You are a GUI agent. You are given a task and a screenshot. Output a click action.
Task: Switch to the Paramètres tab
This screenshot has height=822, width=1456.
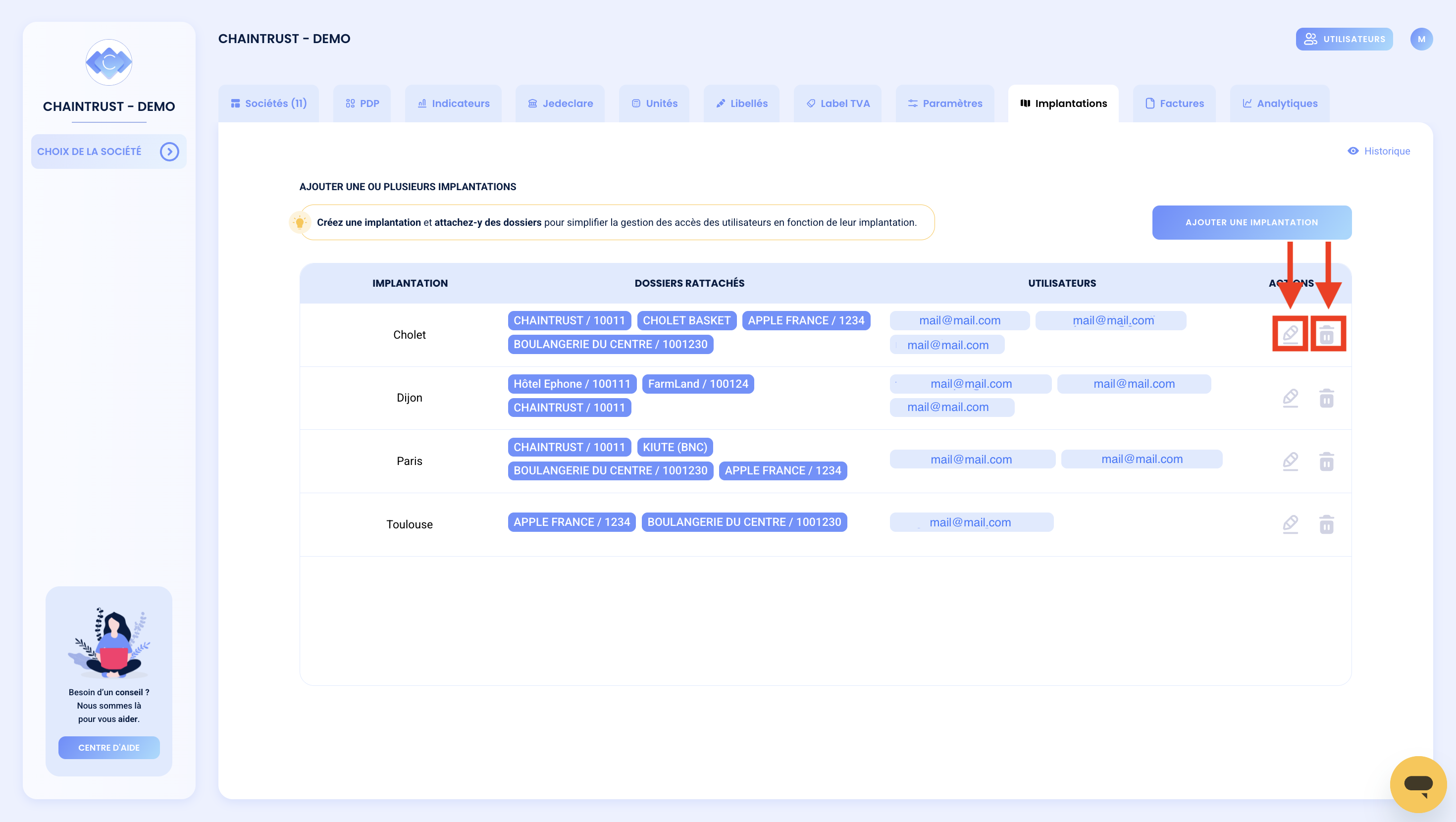[x=944, y=103]
